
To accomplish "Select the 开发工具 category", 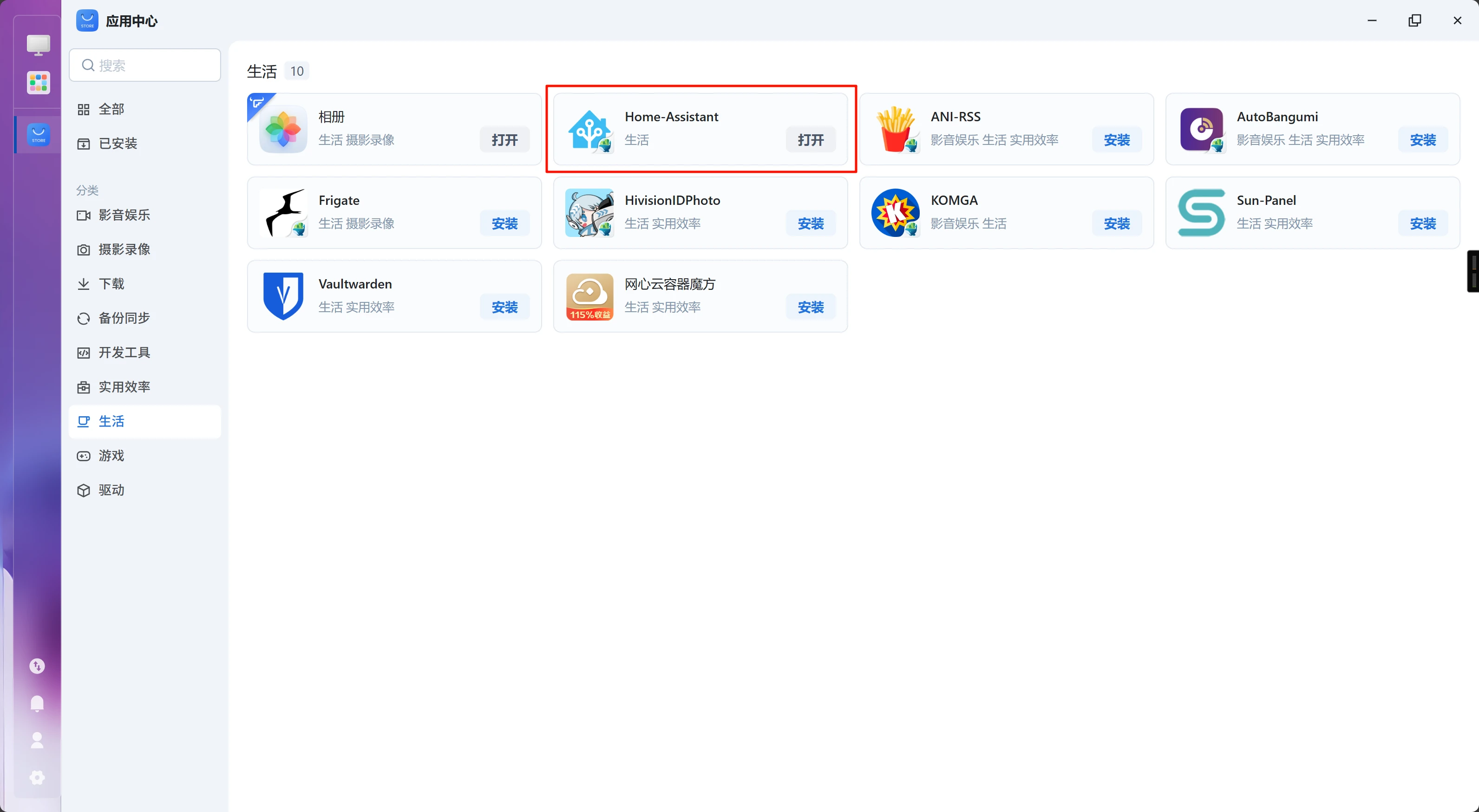I will point(144,353).
